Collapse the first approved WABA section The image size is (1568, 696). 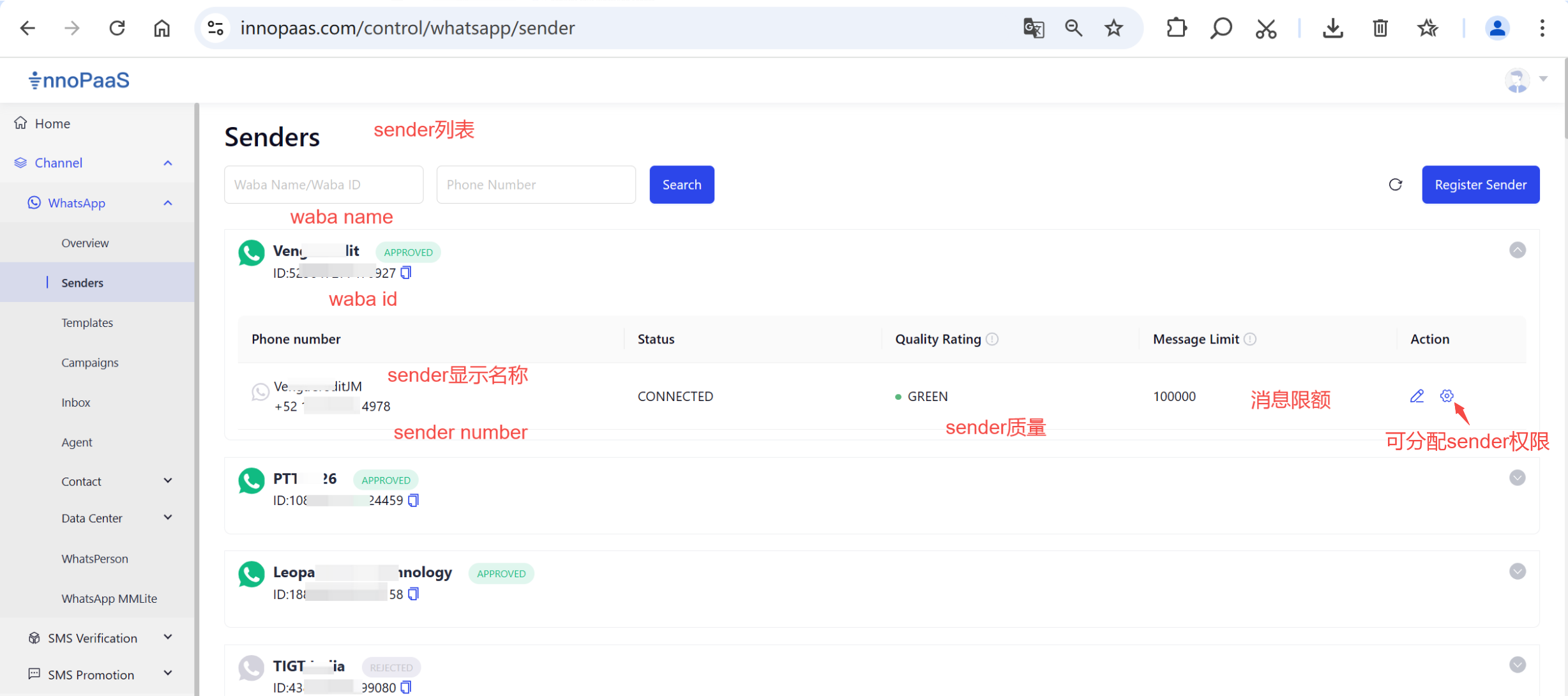click(1518, 250)
